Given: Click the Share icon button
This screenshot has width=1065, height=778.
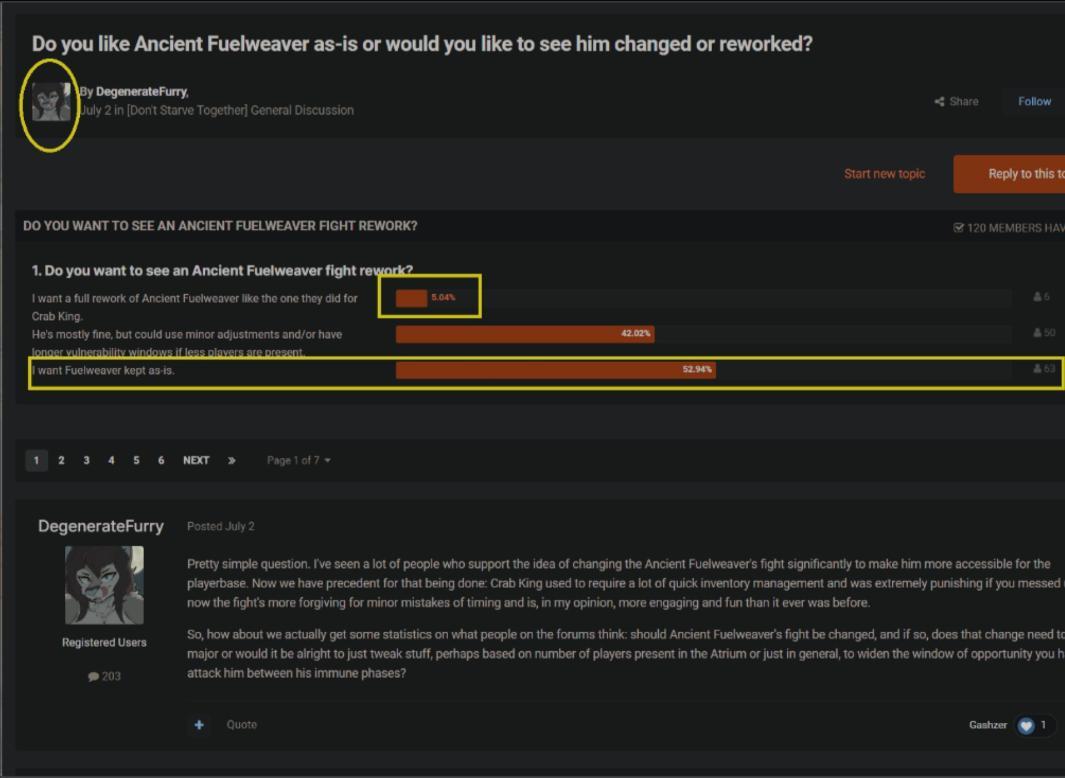Looking at the screenshot, I should click(x=940, y=102).
